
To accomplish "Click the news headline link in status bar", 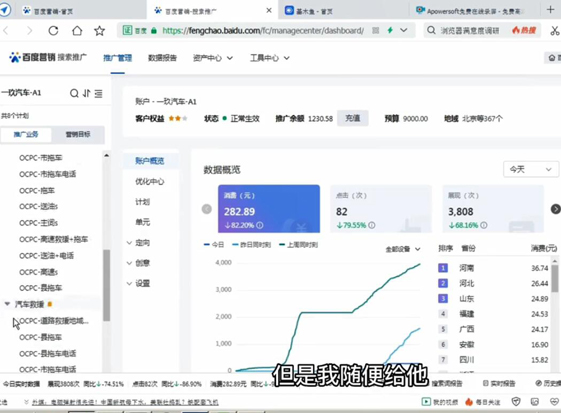I will point(125,402).
